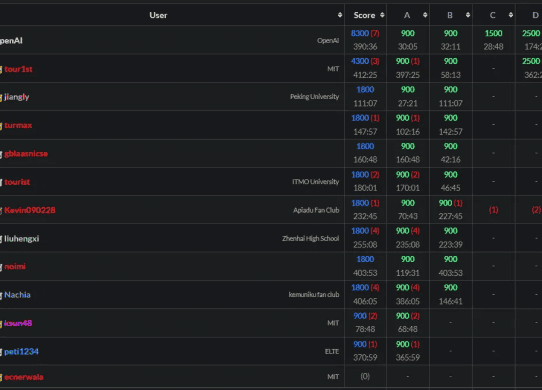Screen dimensions: 542x390
Task: Open noimi user profile
Action: click(15, 267)
